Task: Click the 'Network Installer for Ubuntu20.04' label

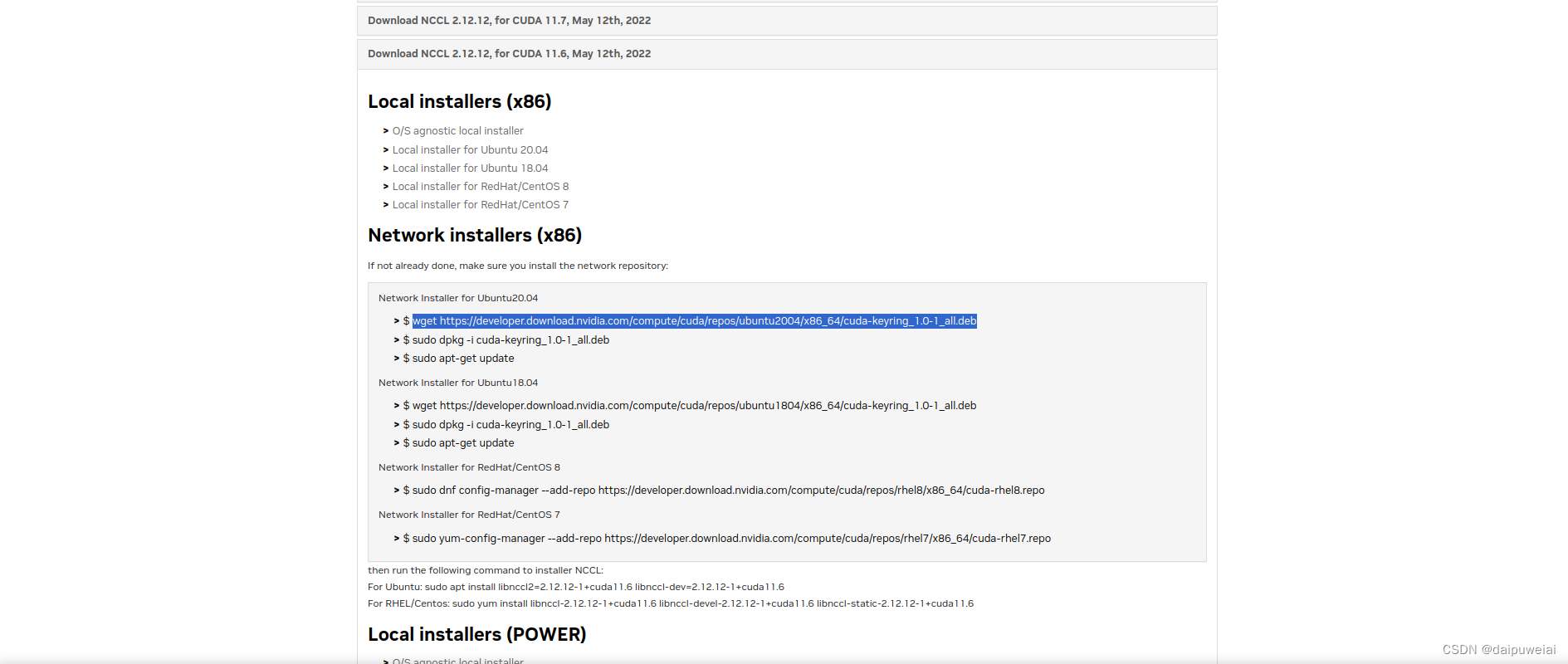Action: tap(458, 298)
